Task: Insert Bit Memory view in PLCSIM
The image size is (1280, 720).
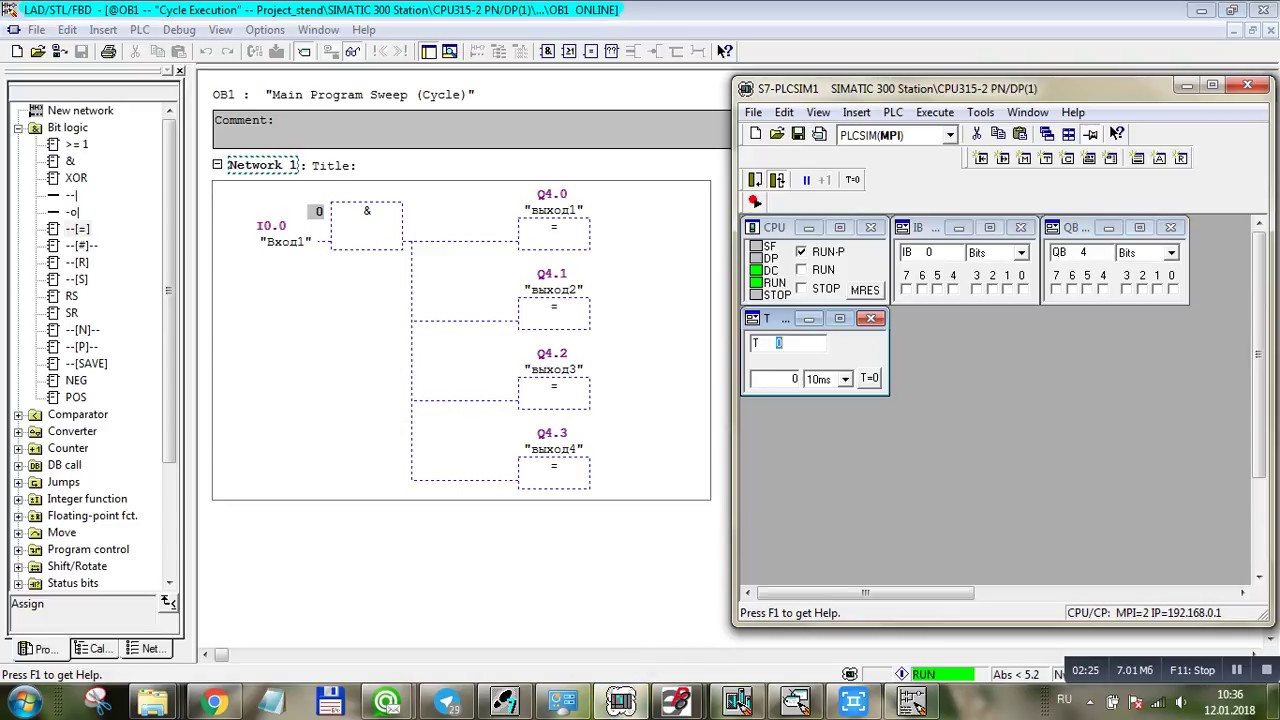Action: [1024, 158]
